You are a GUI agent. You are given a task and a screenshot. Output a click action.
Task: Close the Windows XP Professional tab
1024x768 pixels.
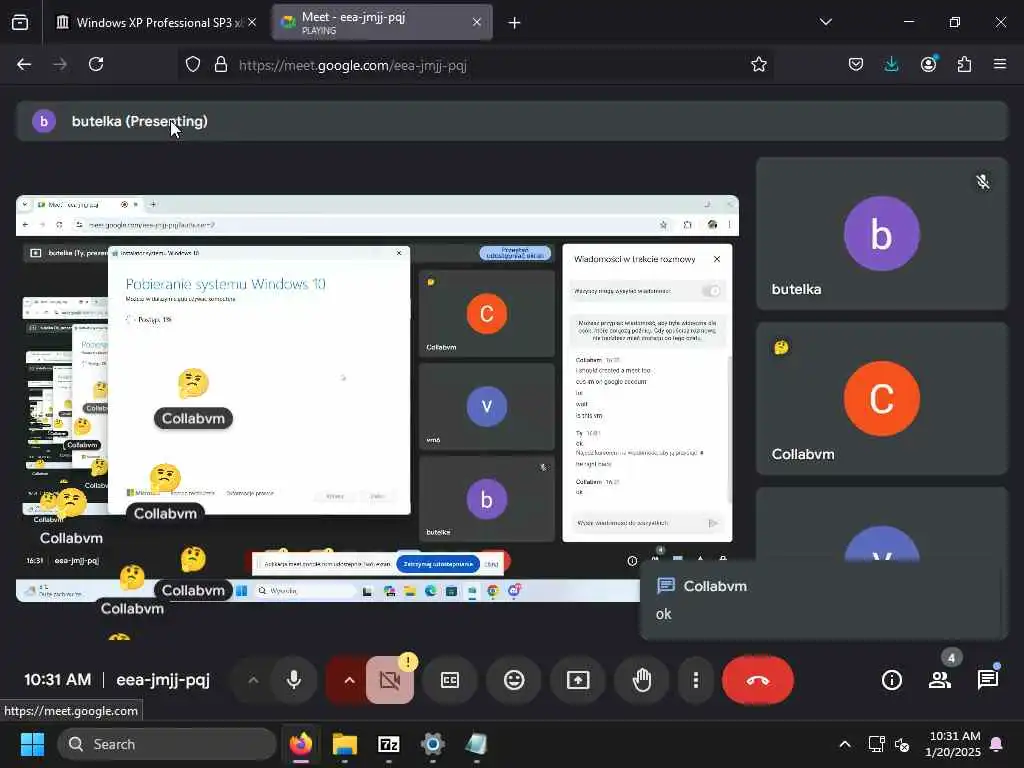252,22
